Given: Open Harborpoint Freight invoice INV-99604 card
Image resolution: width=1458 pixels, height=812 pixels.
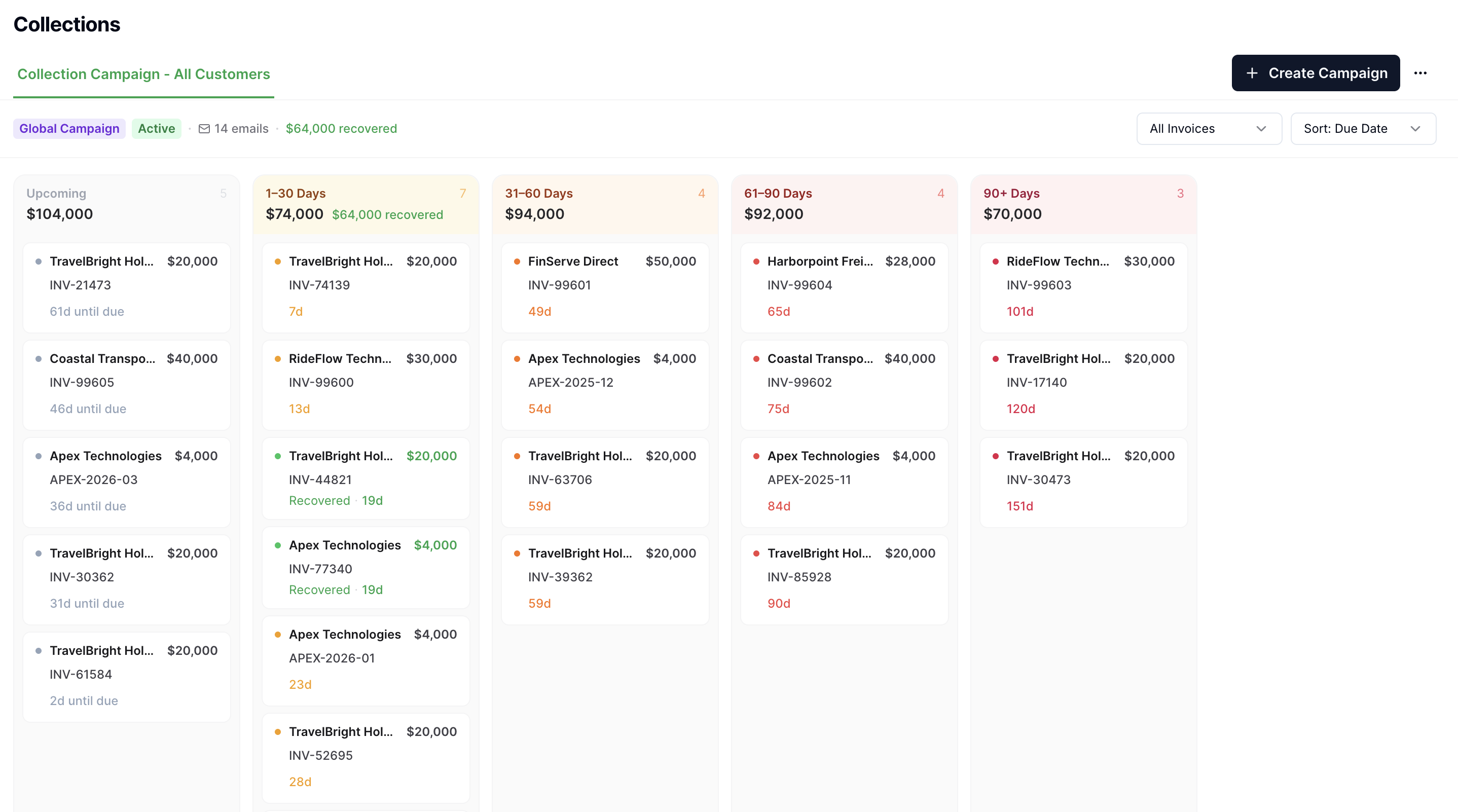Looking at the screenshot, I should point(844,287).
